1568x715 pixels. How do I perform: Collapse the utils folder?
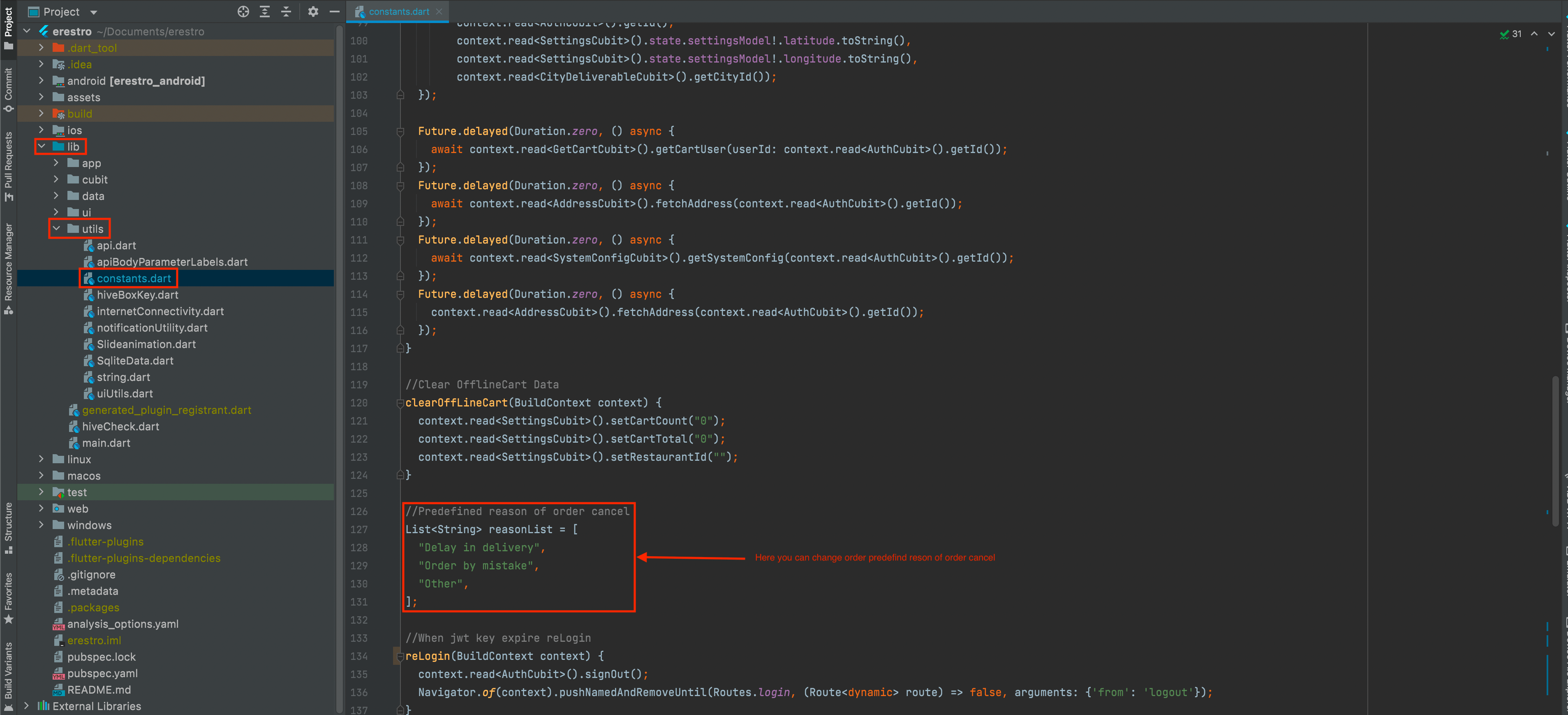(x=56, y=228)
